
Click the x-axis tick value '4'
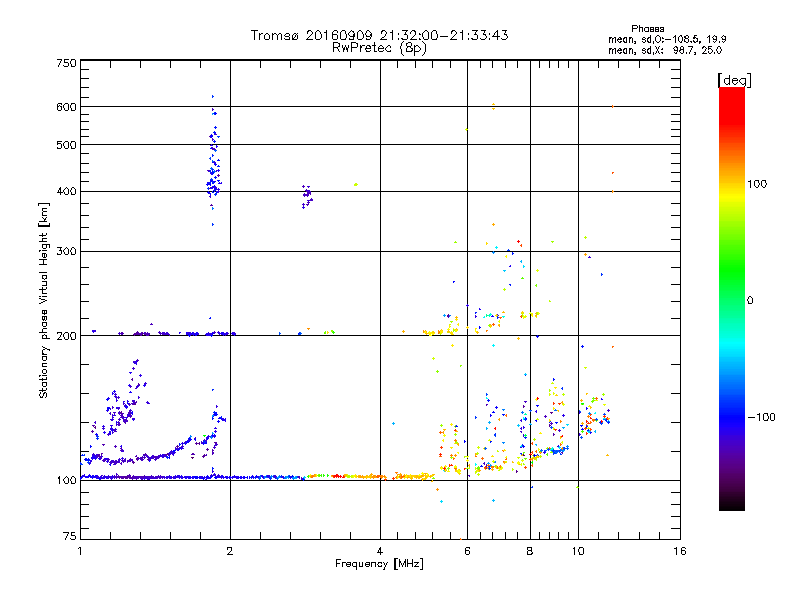pos(380,551)
